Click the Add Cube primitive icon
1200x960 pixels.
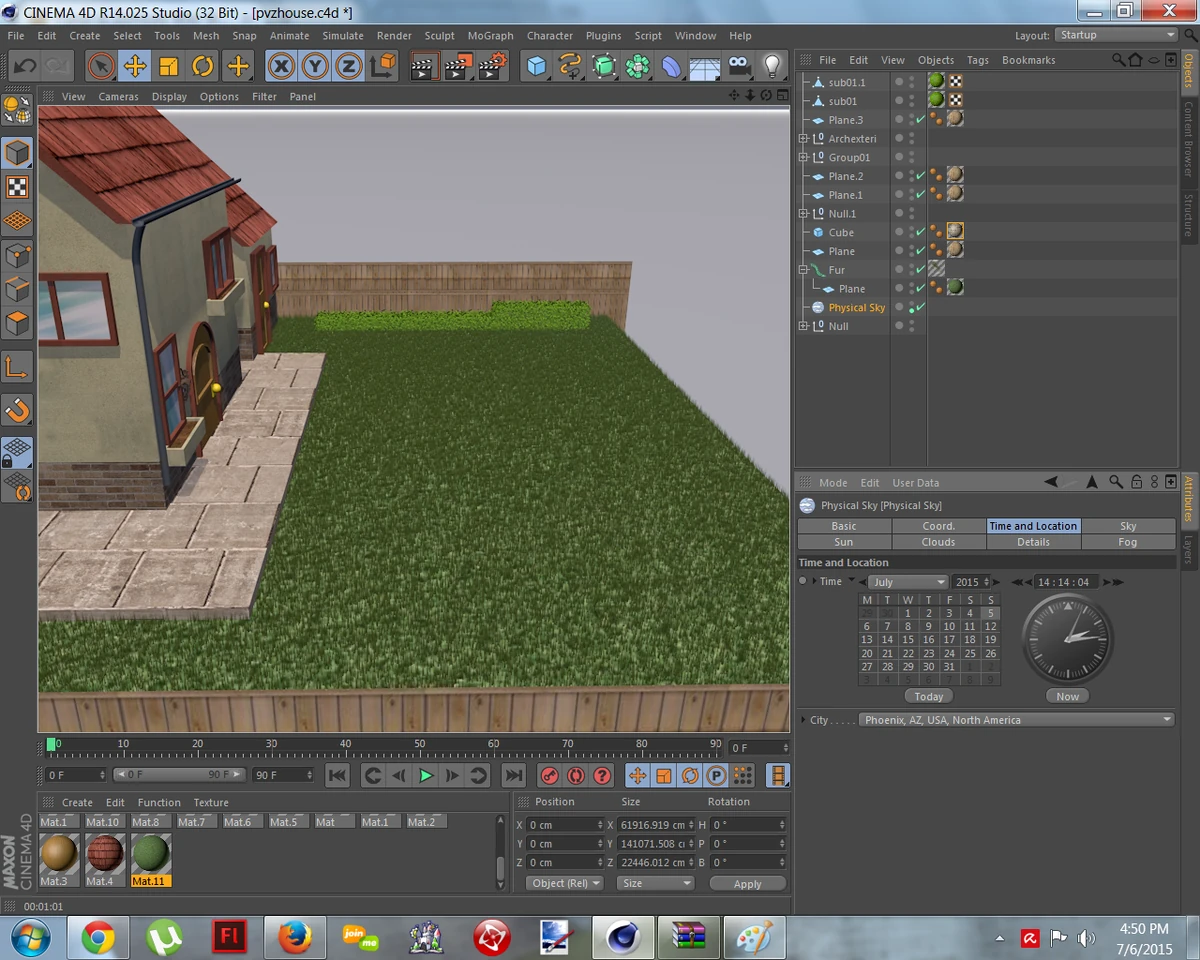point(537,66)
